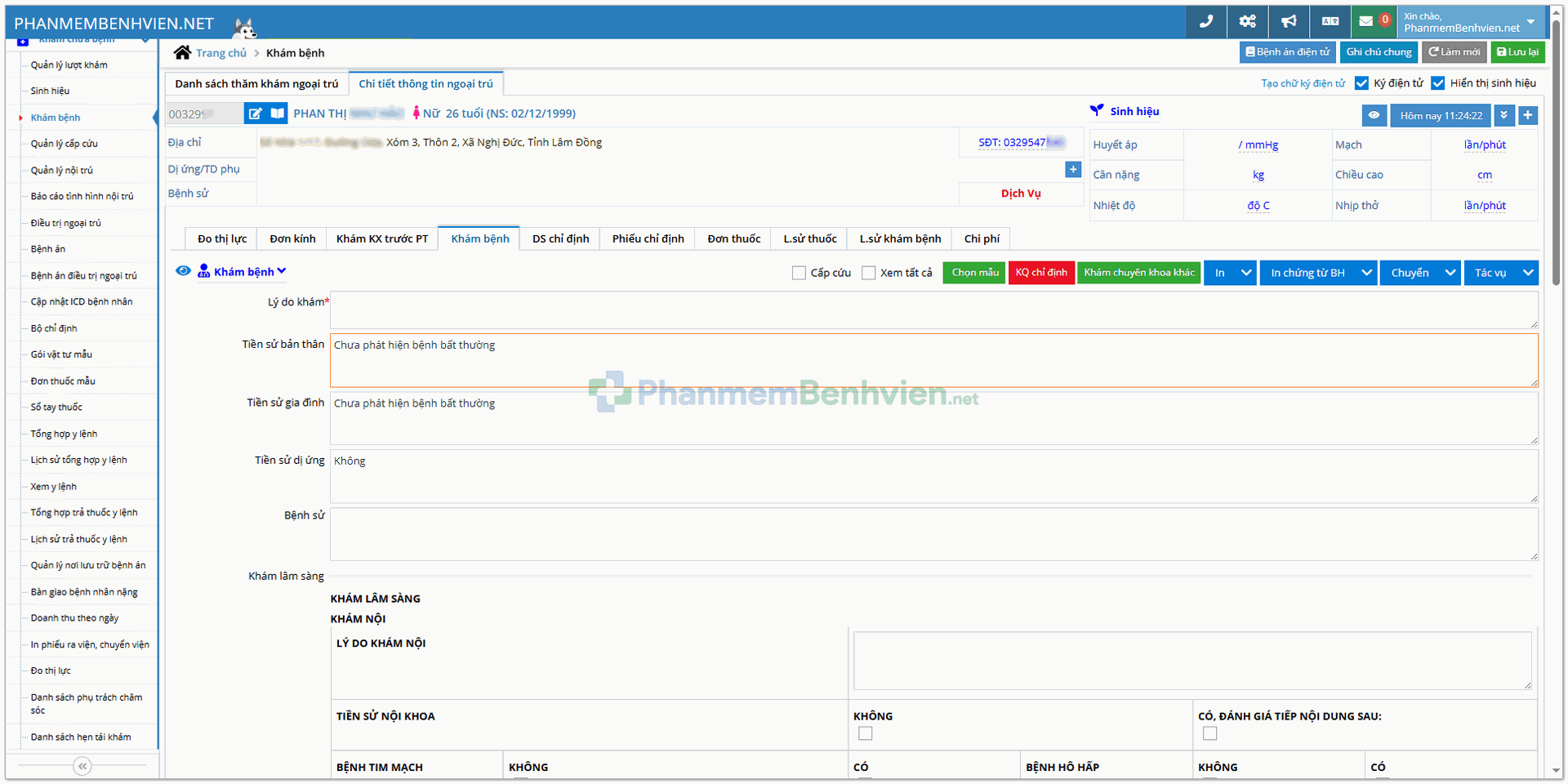Open the Chuyển dropdown menu
The height and width of the screenshot is (784, 1568).
tap(1450, 273)
